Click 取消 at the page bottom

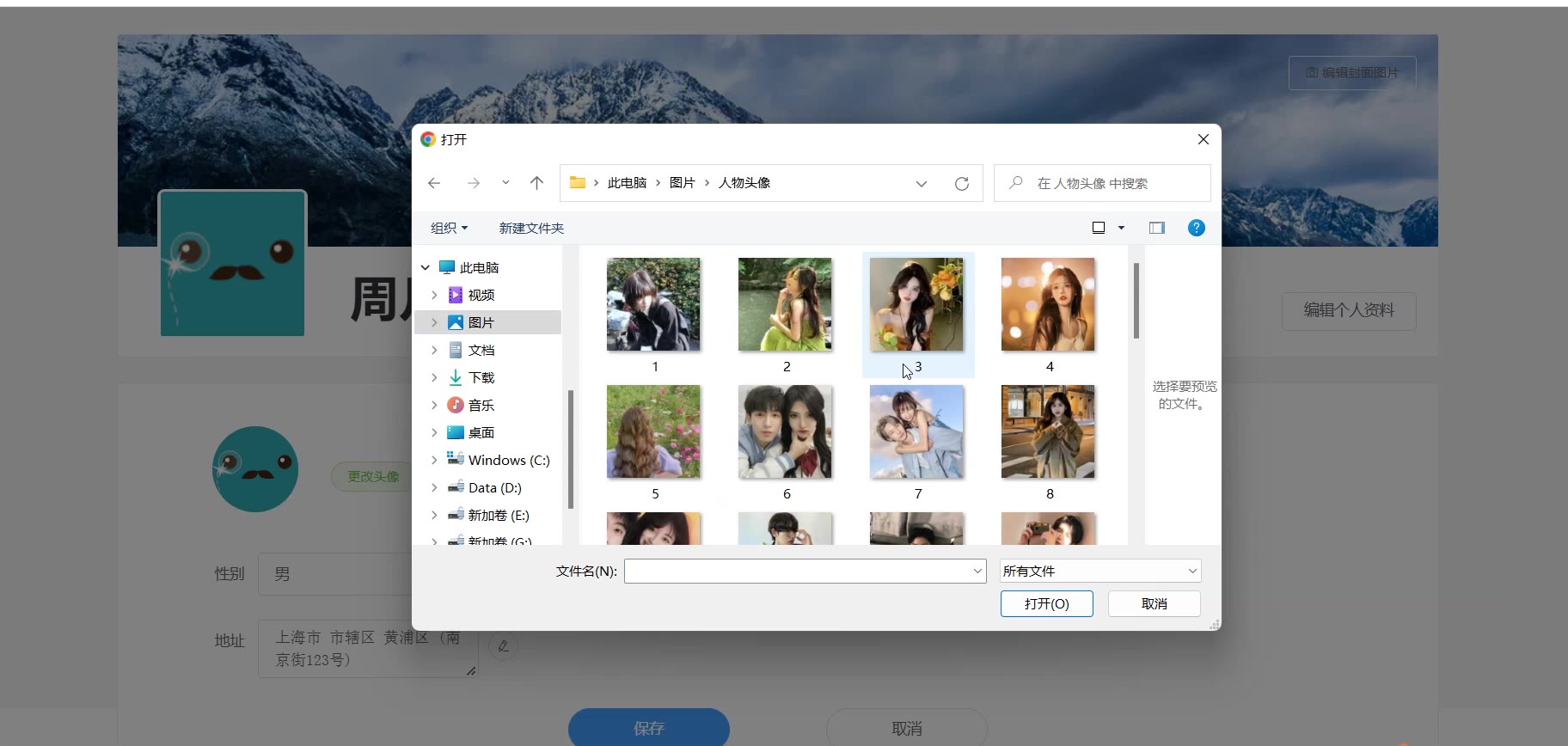907,728
